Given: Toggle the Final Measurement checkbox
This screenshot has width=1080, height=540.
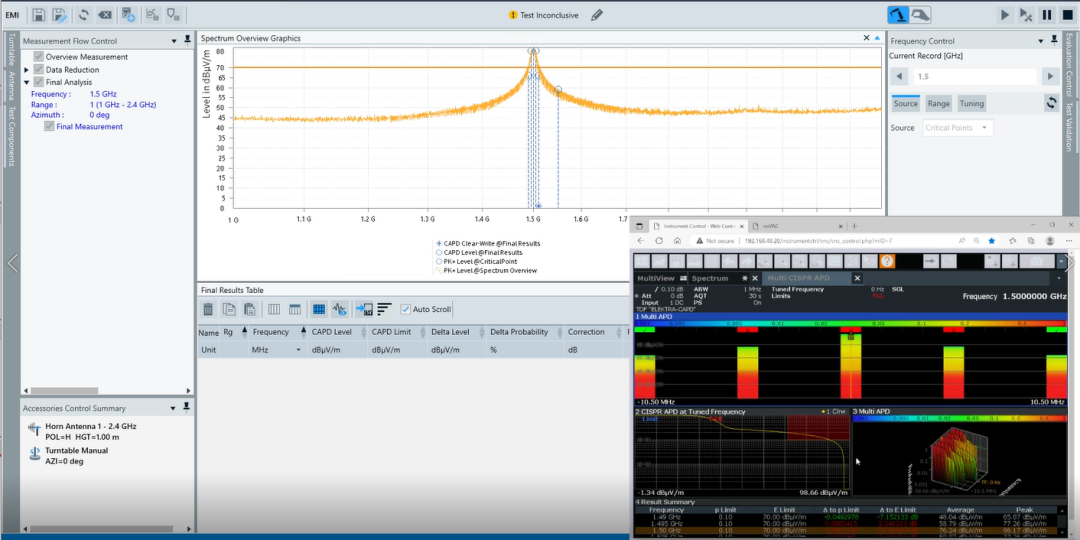Looking at the screenshot, I should pyautogui.click(x=49, y=127).
